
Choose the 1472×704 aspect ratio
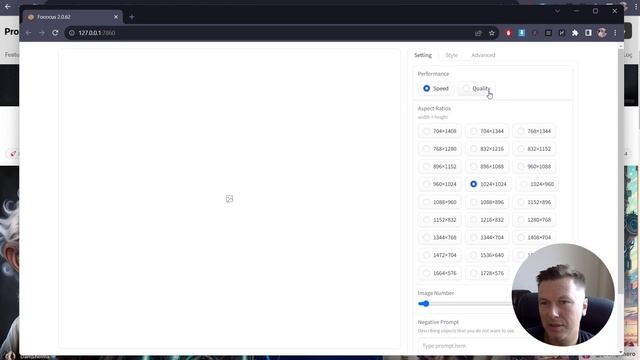point(440,255)
